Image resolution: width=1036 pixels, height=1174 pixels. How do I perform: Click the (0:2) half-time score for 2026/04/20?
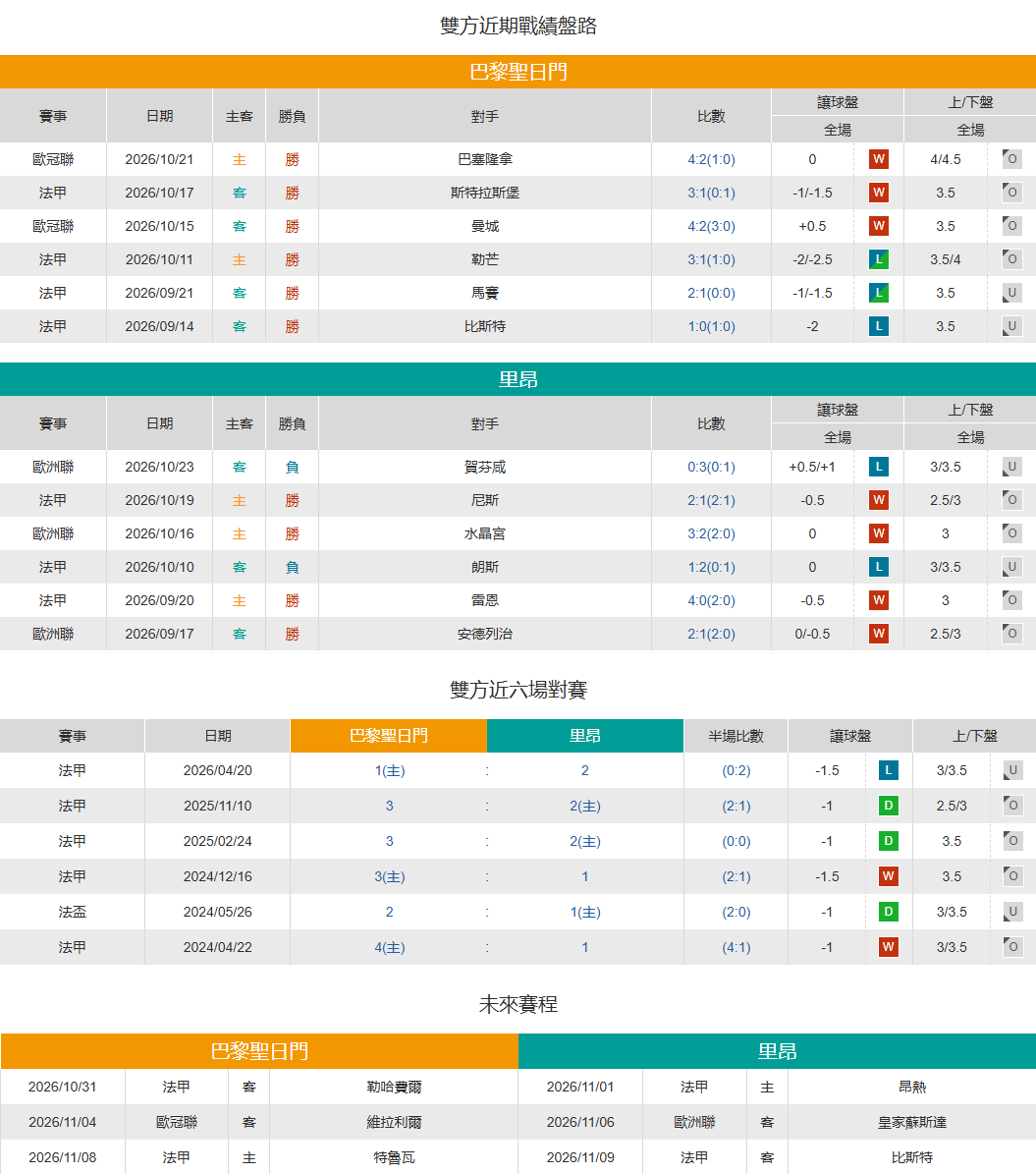736,770
